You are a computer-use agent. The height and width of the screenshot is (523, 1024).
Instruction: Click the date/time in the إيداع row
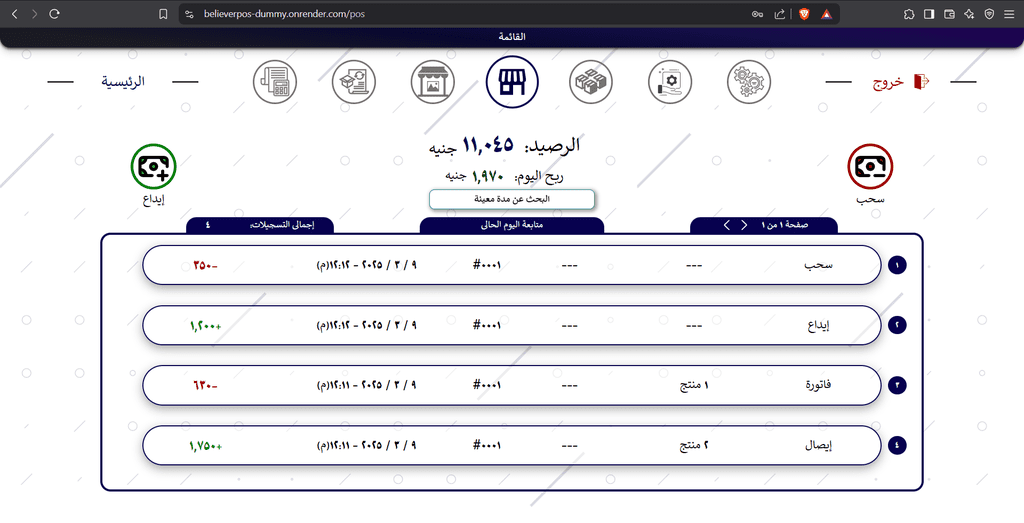pos(366,325)
